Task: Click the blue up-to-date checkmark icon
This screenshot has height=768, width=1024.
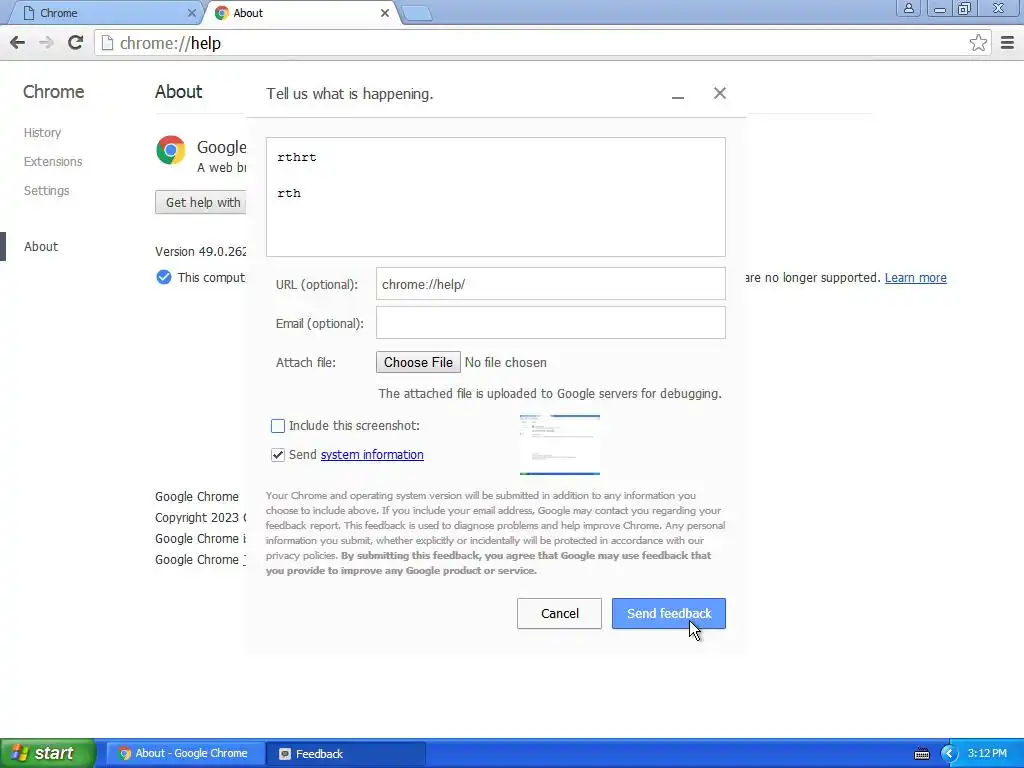Action: (164, 278)
